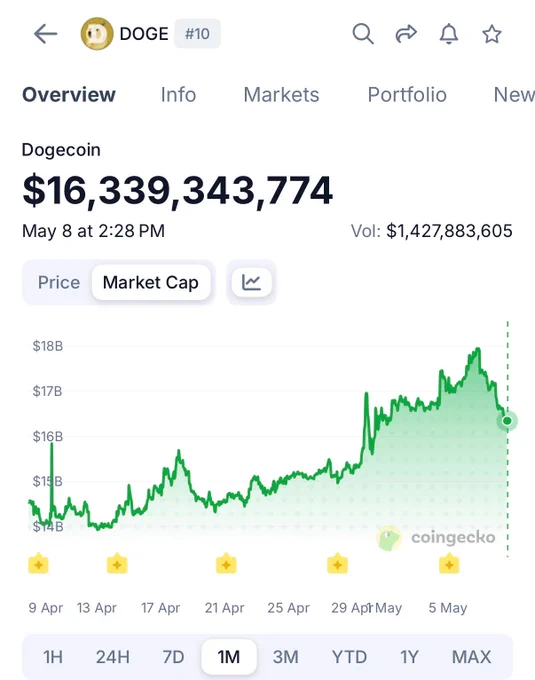Go back with the left arrow
Image resolution: width=535 pixels, height=680 pixels.
[46, 34]
